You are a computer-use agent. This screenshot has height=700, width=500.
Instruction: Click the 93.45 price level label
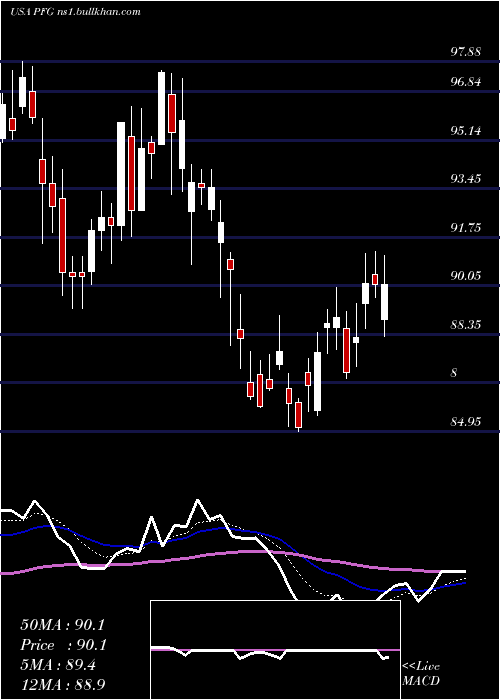(x=466, y=179)
